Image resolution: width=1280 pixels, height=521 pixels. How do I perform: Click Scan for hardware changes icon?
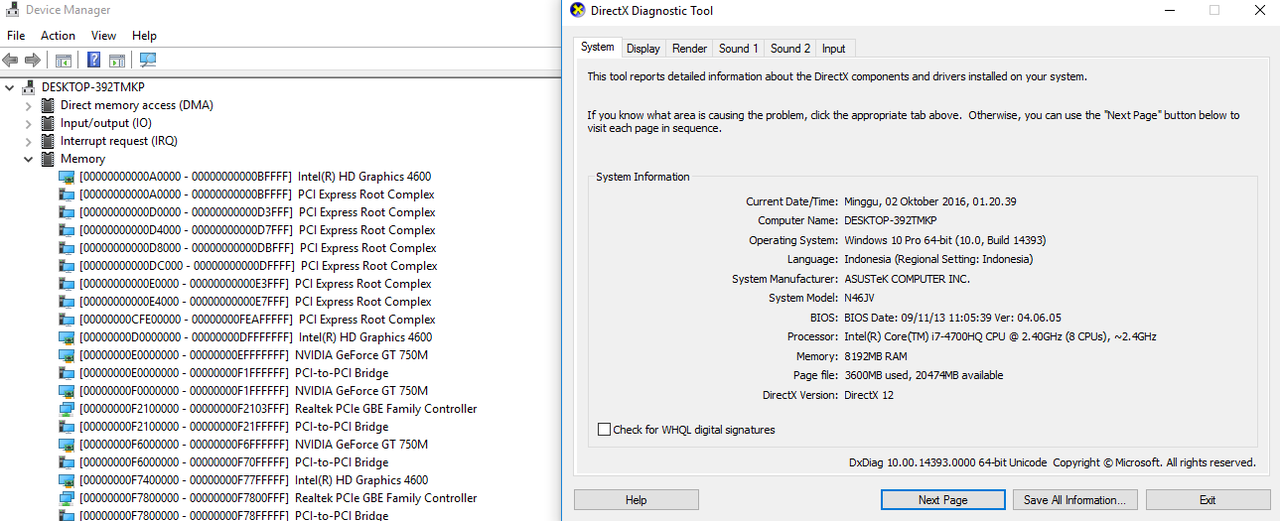tap(148, 60)
